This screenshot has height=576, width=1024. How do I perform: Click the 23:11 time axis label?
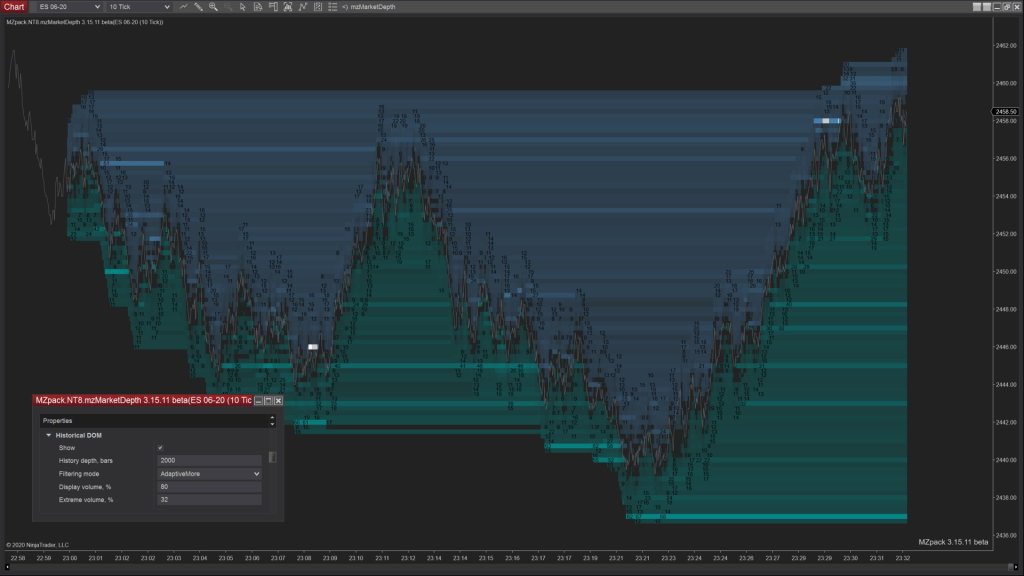382,558
